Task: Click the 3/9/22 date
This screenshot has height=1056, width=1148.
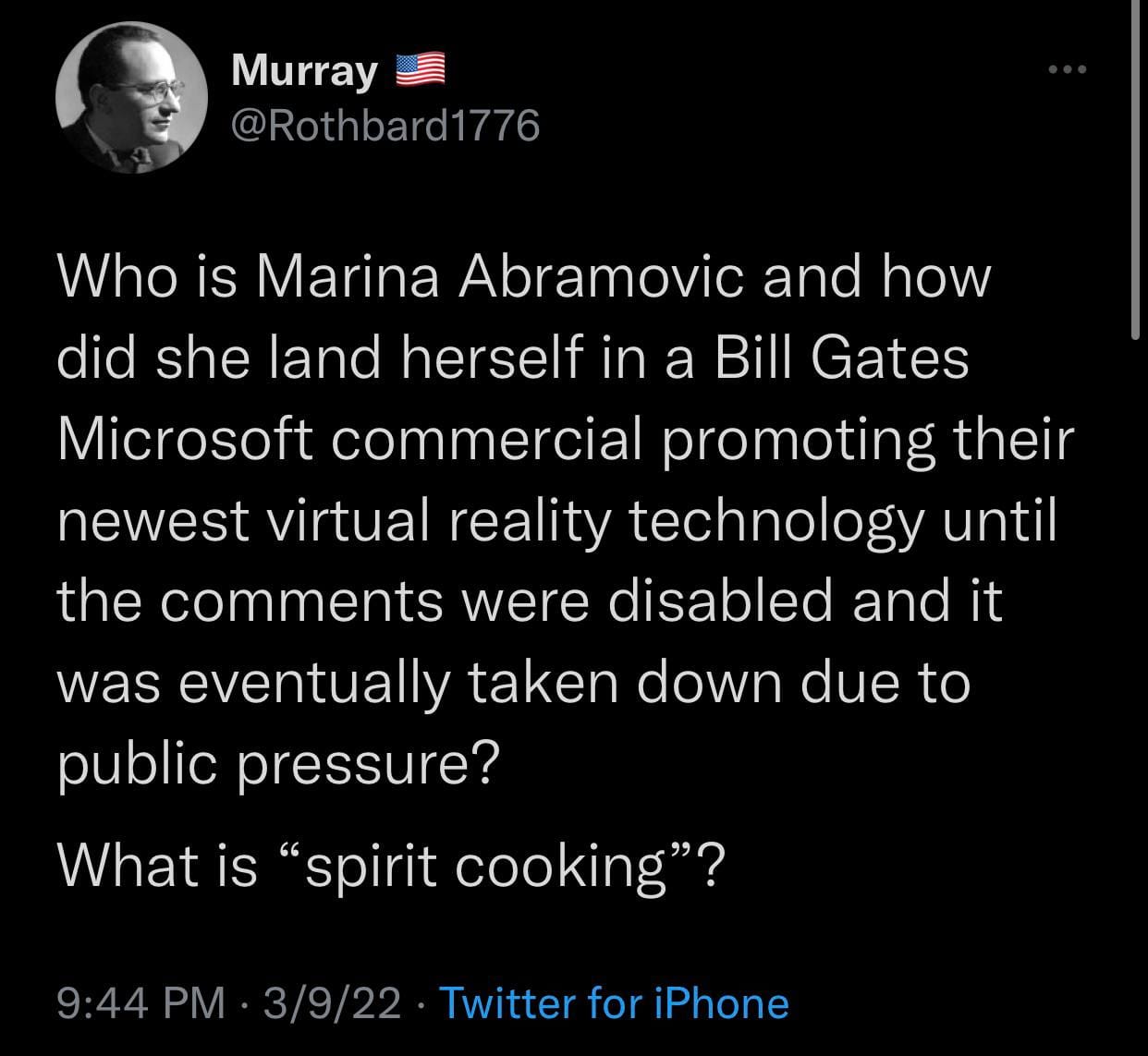Action: click(332, 1002)
